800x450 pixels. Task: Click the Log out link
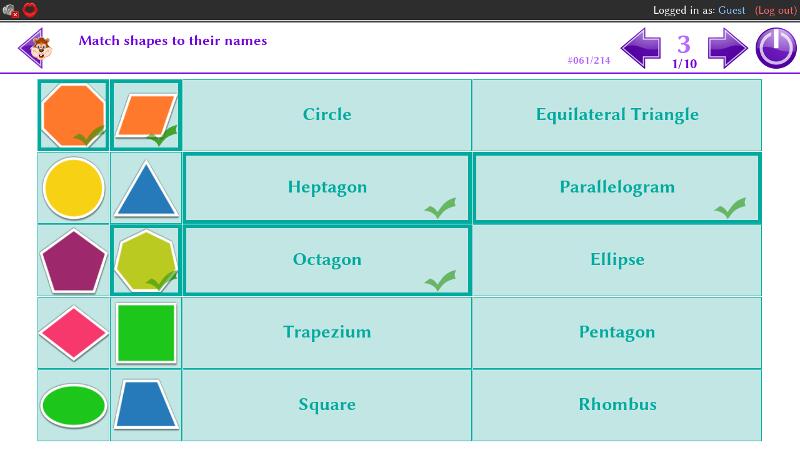coord(776,10)
